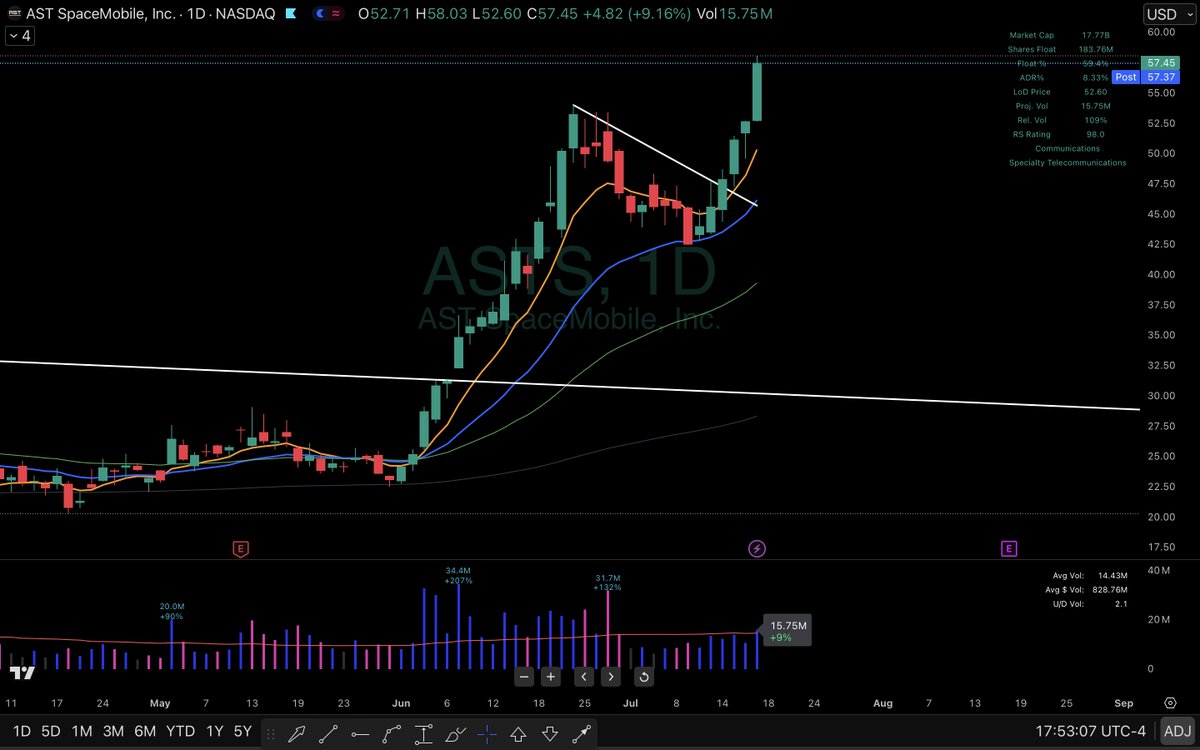Click the 34.4M +207% volume annotation

tap(459, 575)
